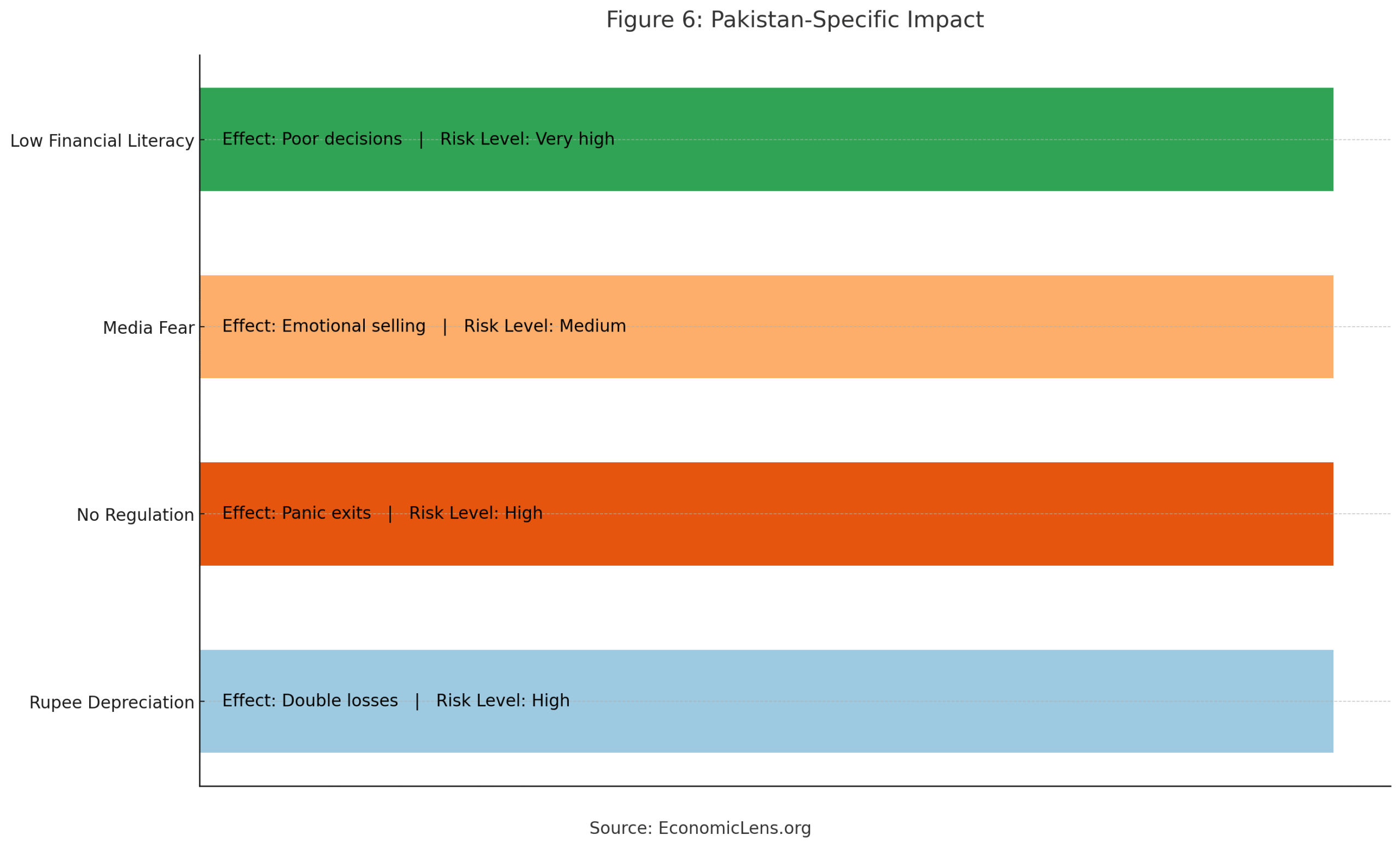Click the chart title Figure 6: Pakistan-Specific Impact
Viewport: 1400px width, 847px height.
794,20
